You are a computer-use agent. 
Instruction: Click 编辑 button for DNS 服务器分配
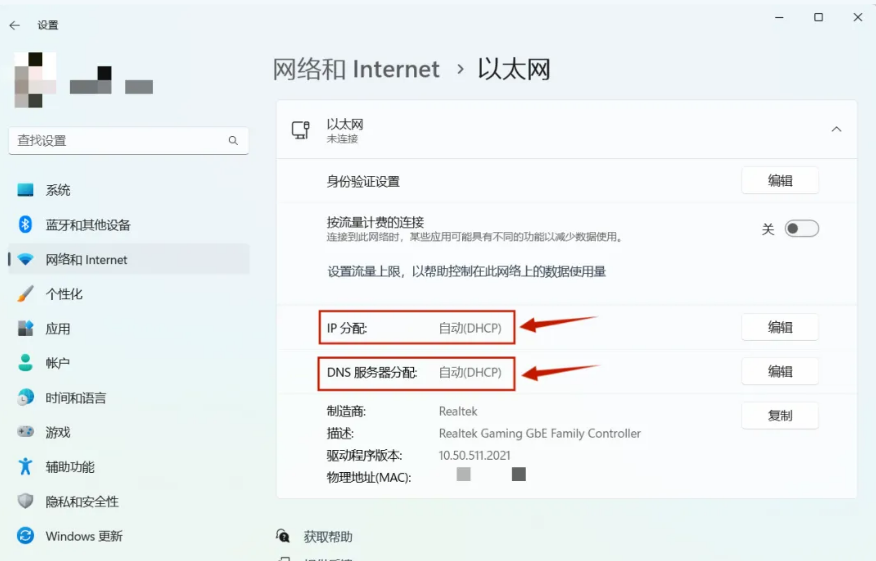779,371
